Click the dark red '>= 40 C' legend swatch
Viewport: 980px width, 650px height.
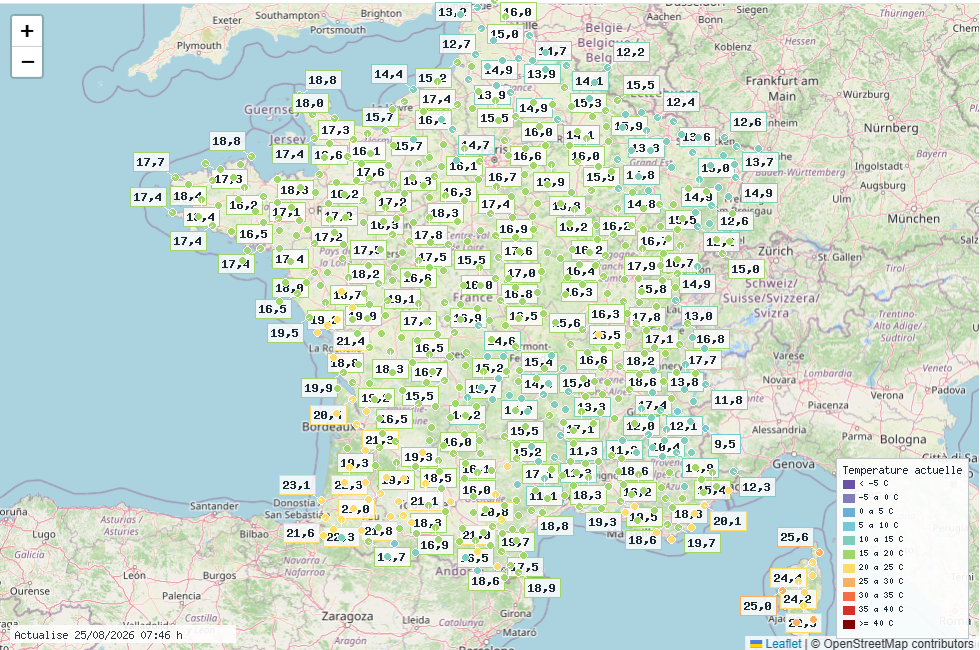848,623
